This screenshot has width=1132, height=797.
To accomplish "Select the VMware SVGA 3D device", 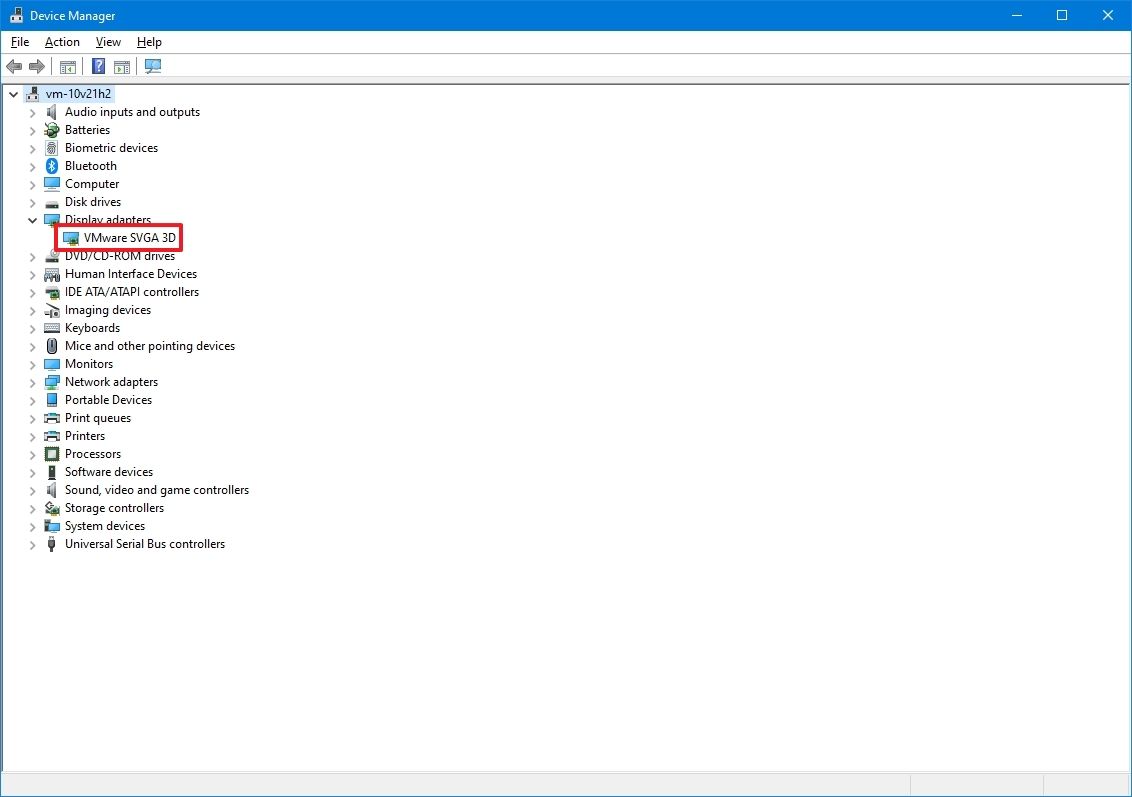I will [129, 238].
